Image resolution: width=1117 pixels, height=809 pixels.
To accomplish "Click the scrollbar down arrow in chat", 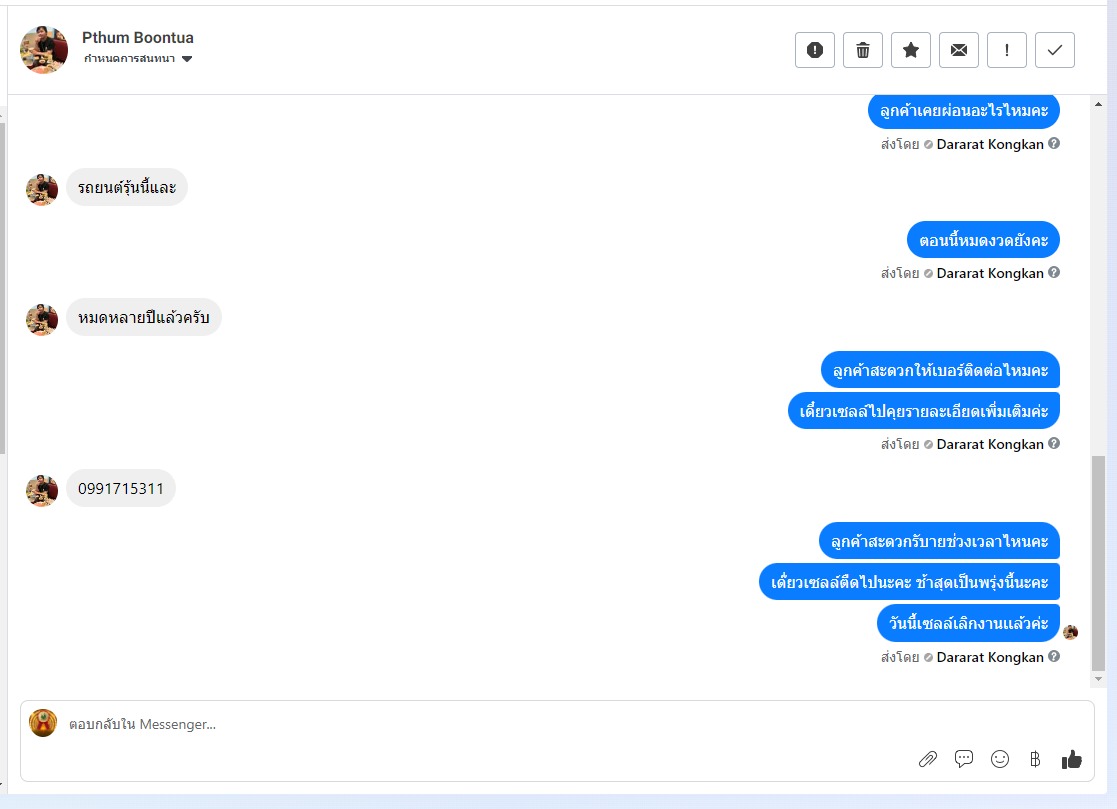I will click(x=1098, y=679).
